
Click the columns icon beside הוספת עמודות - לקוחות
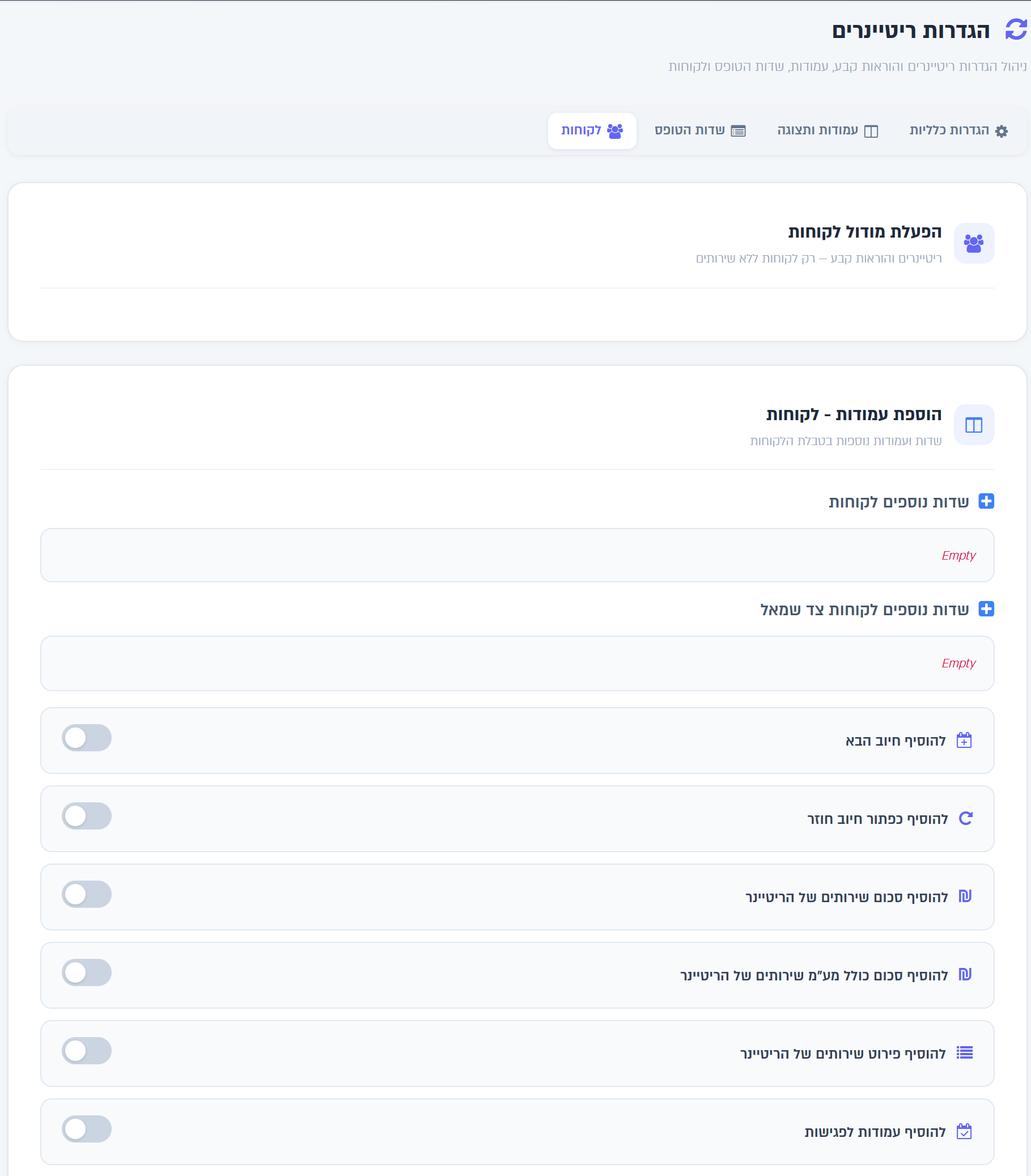(974, 425)
